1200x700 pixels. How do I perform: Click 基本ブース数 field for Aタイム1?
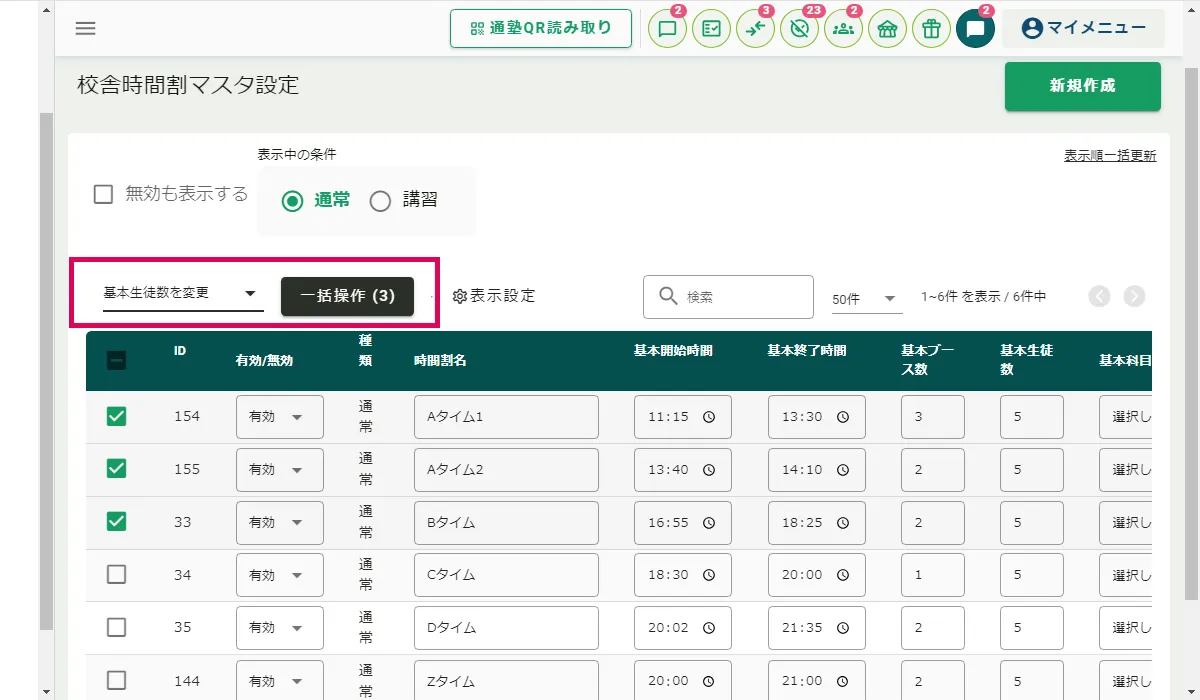pyautogui.click(x=933, y=417)
